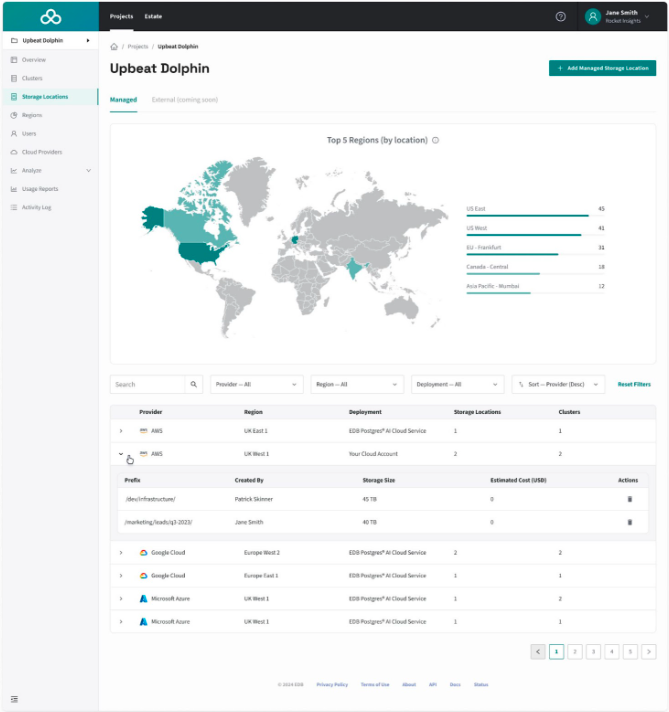
Task: Open the Provider filter dropdown
Action: (256, 384)
